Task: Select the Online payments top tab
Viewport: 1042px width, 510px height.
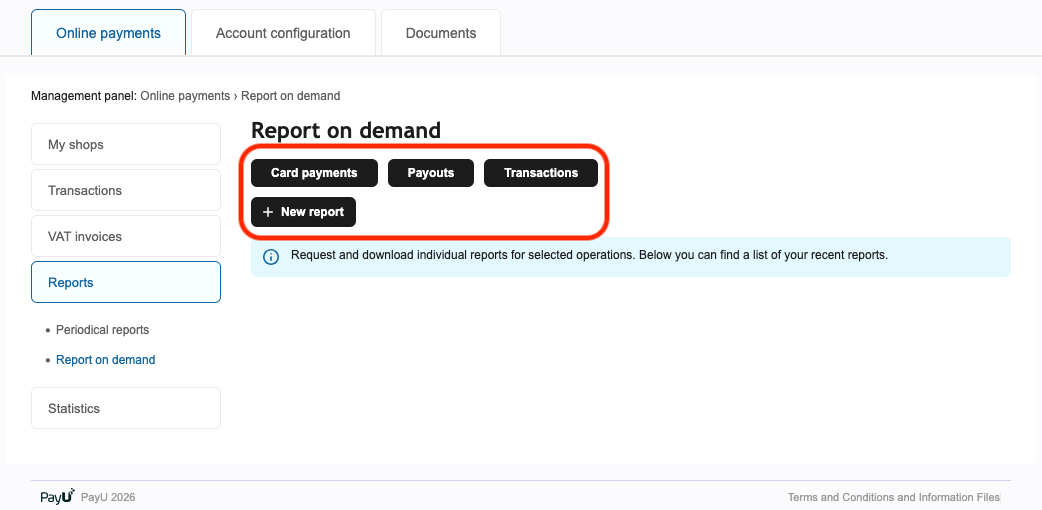Action: 108,33
